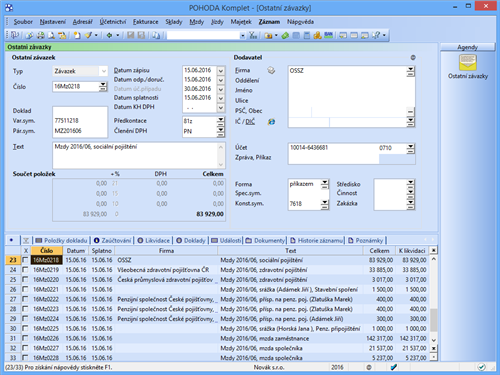Click scroll-down arrow of the table scrollbar
500x375 pixels.
tap(433, 340)
